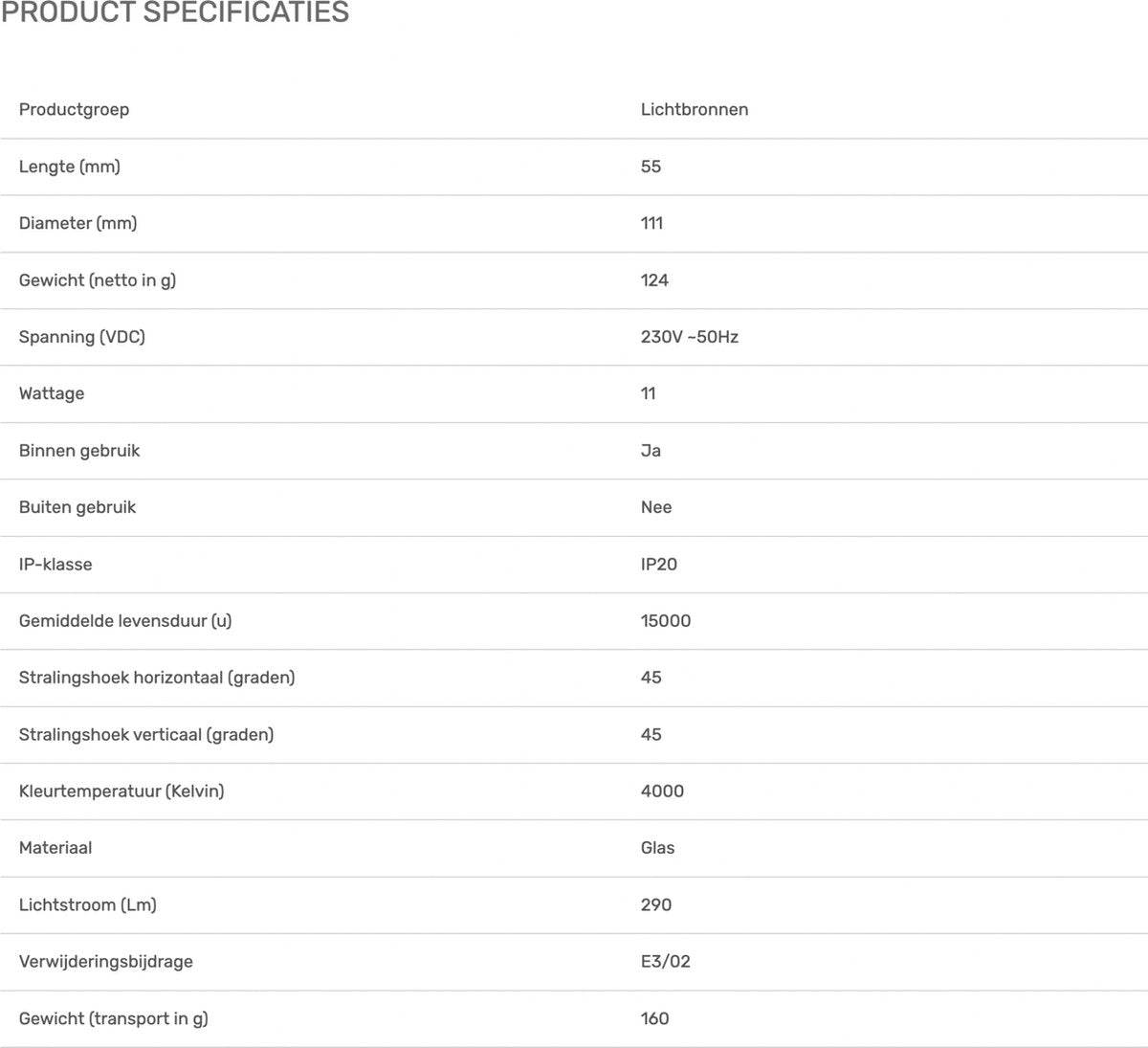Select the Diameter value 111
1148x1048 pixels.
point(651,223)
